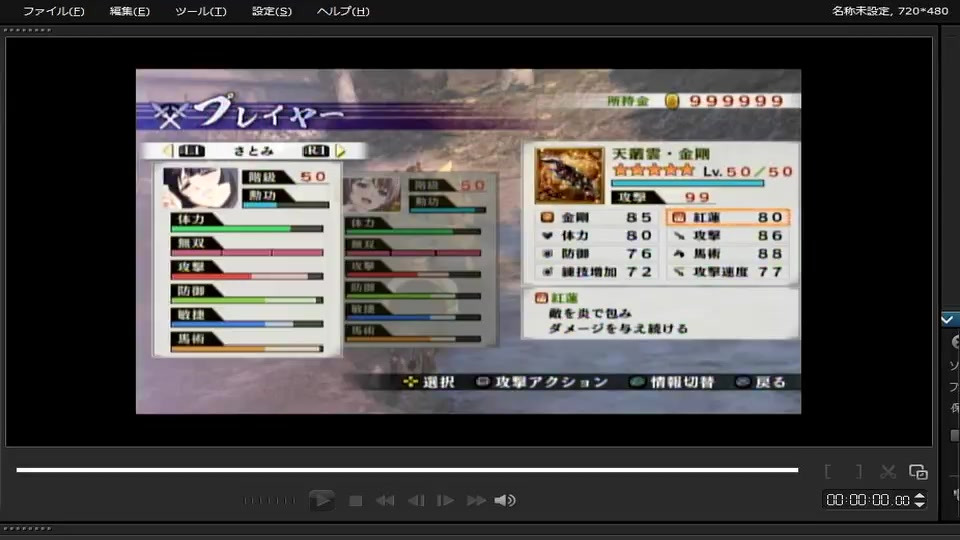Open the ファイル(F) menu
This screenshot has height=540, width=960.
(54, 11)
